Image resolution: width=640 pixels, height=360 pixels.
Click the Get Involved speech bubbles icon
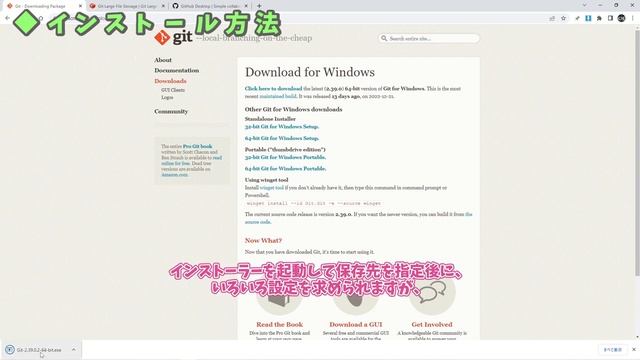point(432,292)
